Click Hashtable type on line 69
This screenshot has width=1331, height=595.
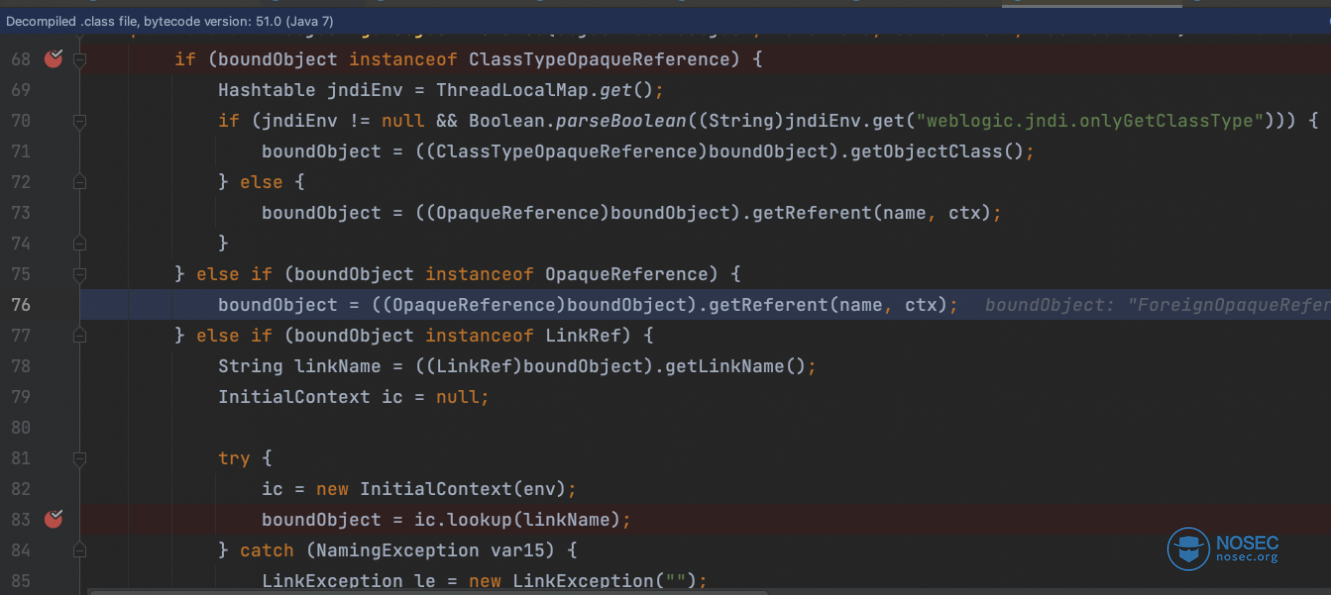[x=267, y=90]
